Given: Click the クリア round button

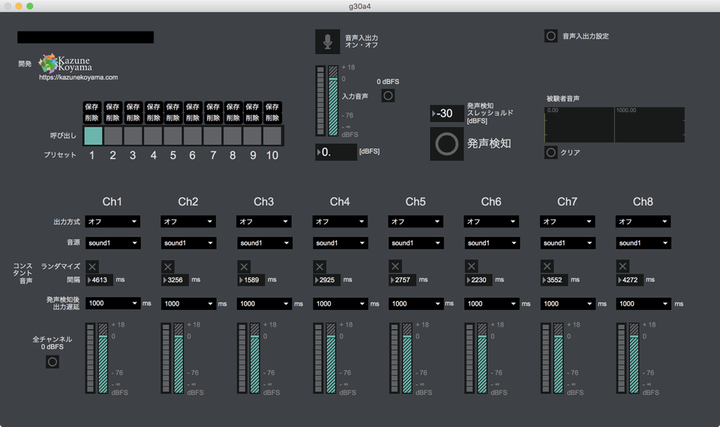Looking at the screenshot, I should pyautogui.click(x=550, y=153).
